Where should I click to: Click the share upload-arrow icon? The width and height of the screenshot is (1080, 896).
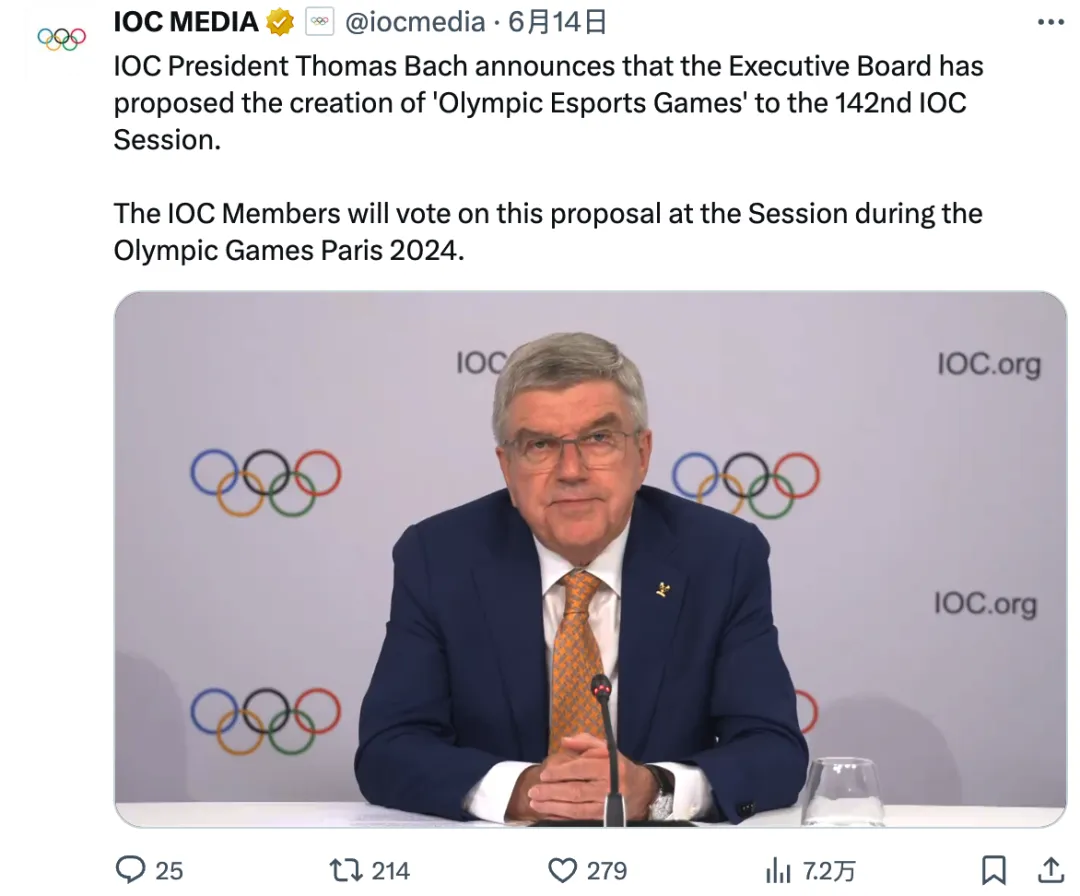(x=1051, y=869)
